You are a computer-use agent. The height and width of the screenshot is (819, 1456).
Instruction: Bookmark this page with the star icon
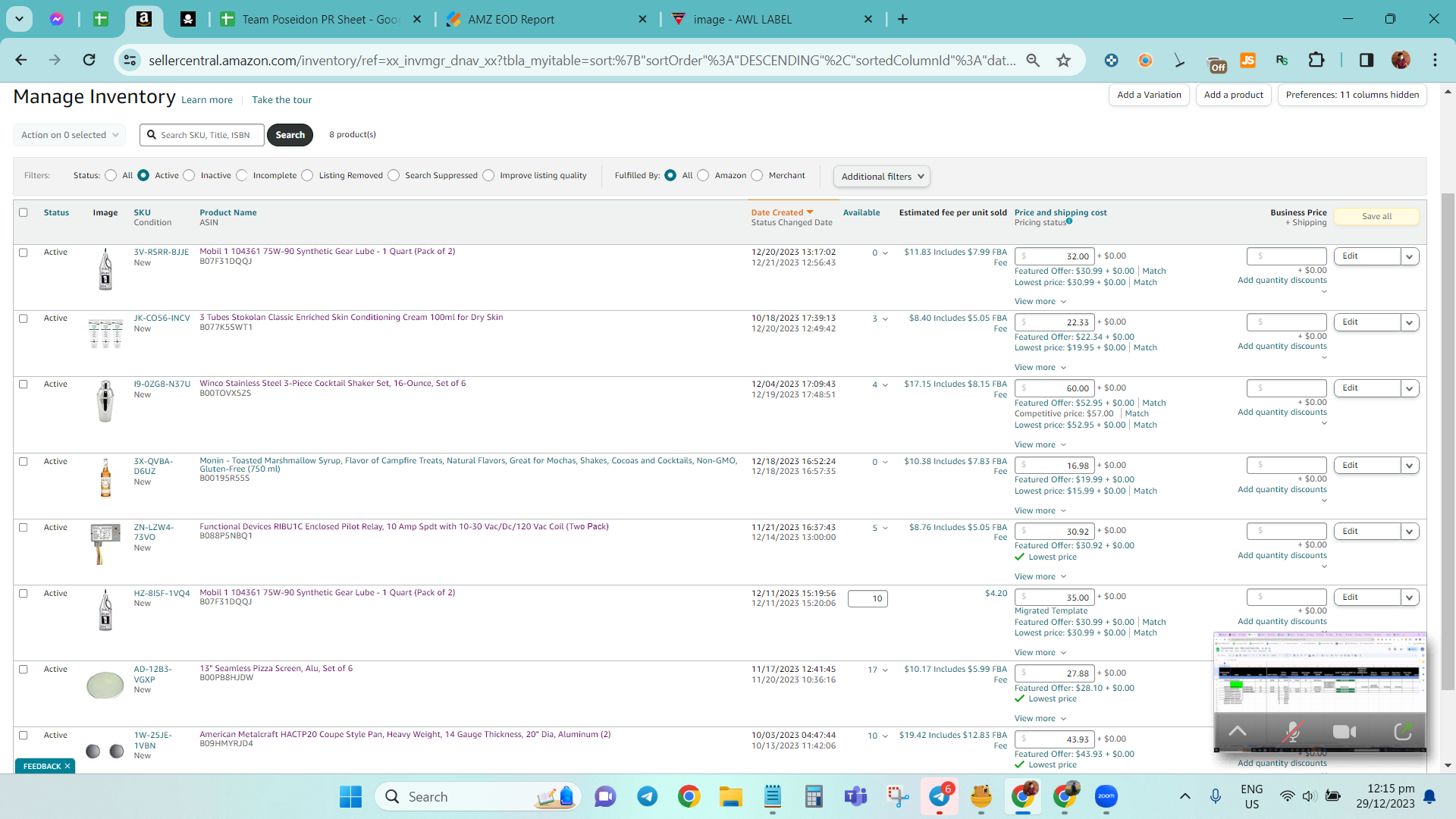pos(1063,60)
